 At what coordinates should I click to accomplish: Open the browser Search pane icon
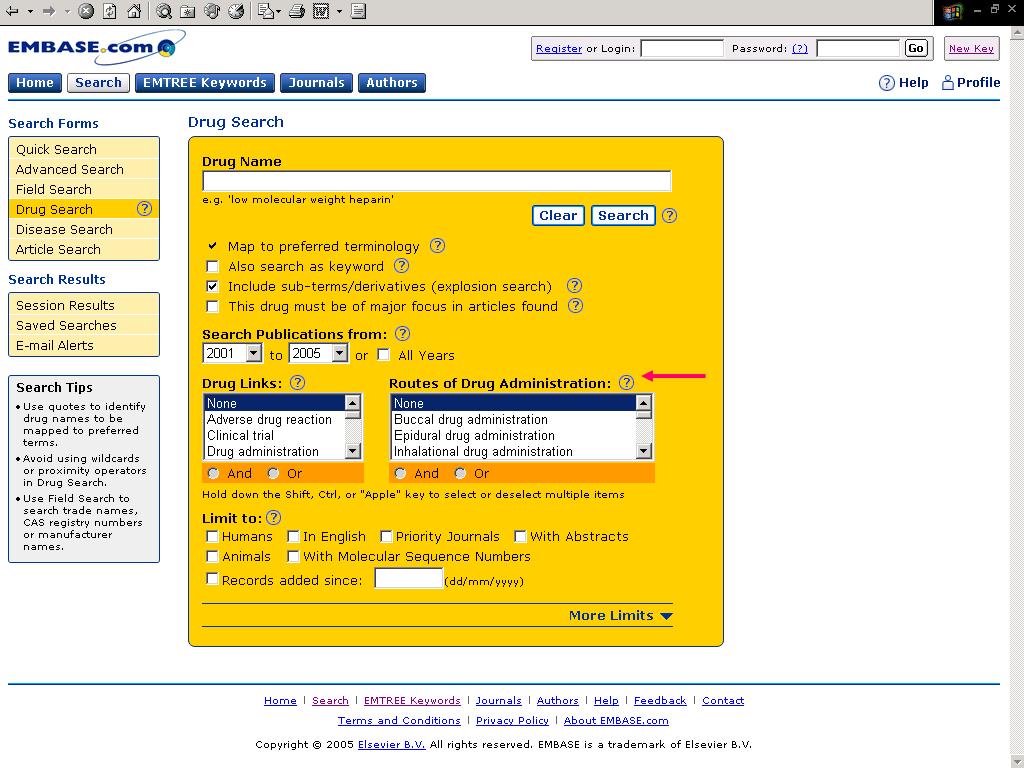click(x=164, y=11)
